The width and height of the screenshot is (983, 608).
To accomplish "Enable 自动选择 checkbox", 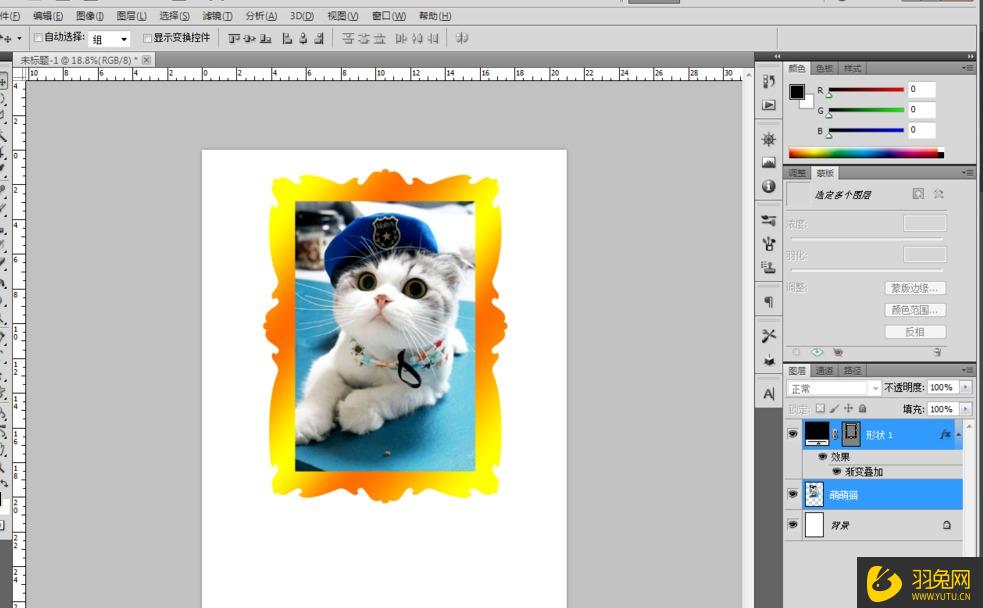I will tap(38, 38).
